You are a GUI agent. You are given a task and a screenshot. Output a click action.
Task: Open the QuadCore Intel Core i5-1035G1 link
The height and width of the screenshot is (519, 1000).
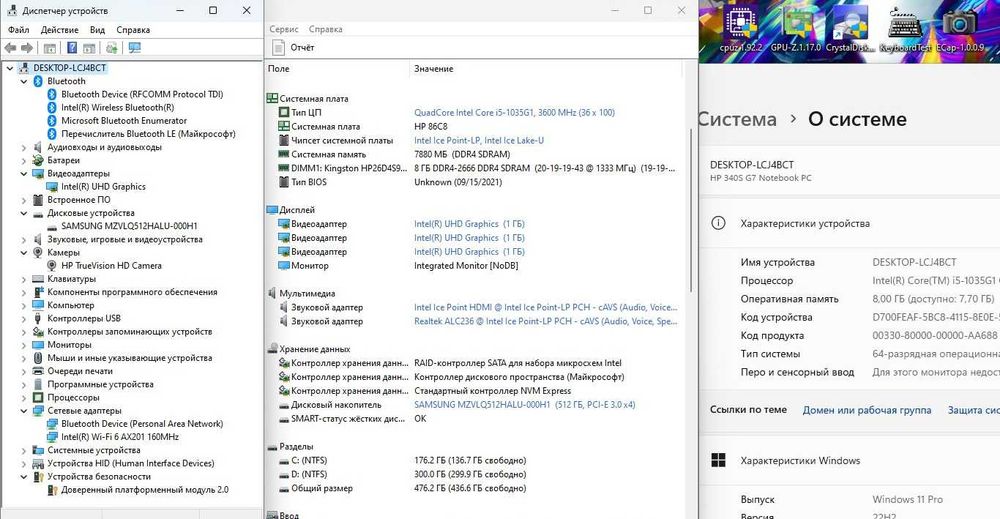[514, 112]
